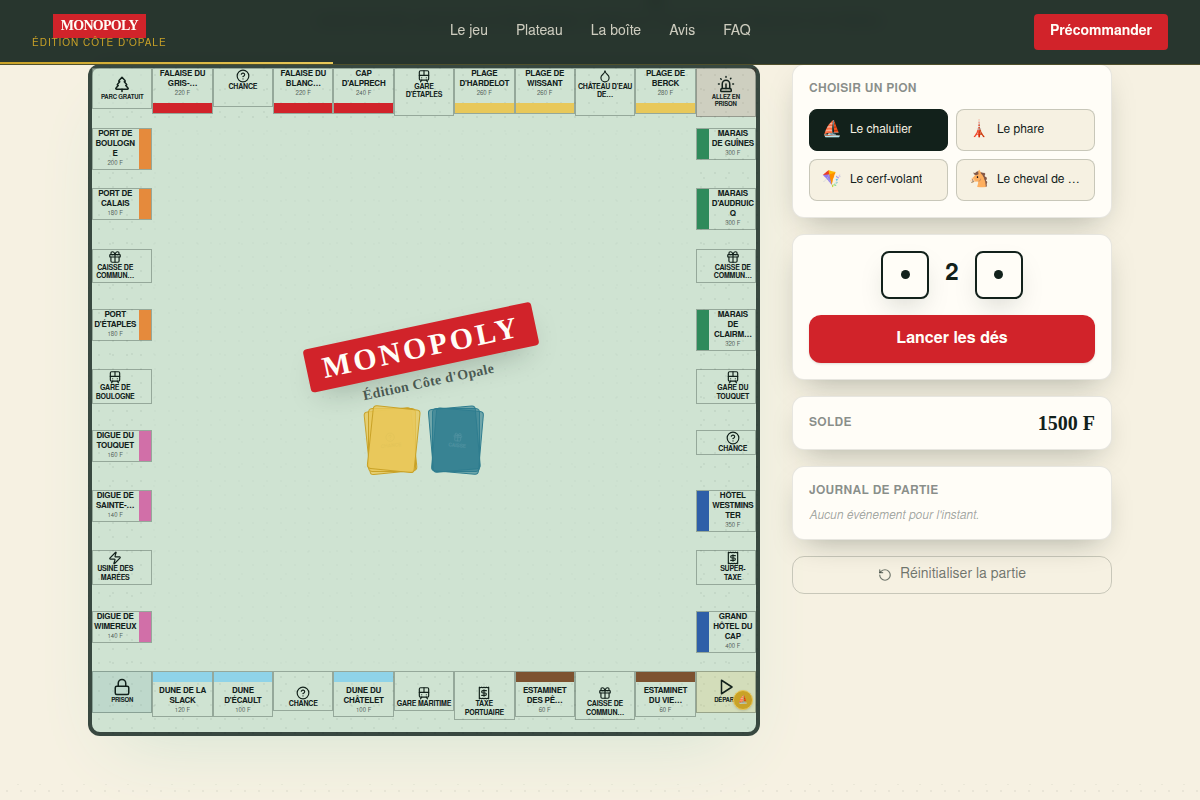Viewport: 1200px width, 800px height.
Task: Click the Cap d'Alprech property
Action: click(363, 90)
